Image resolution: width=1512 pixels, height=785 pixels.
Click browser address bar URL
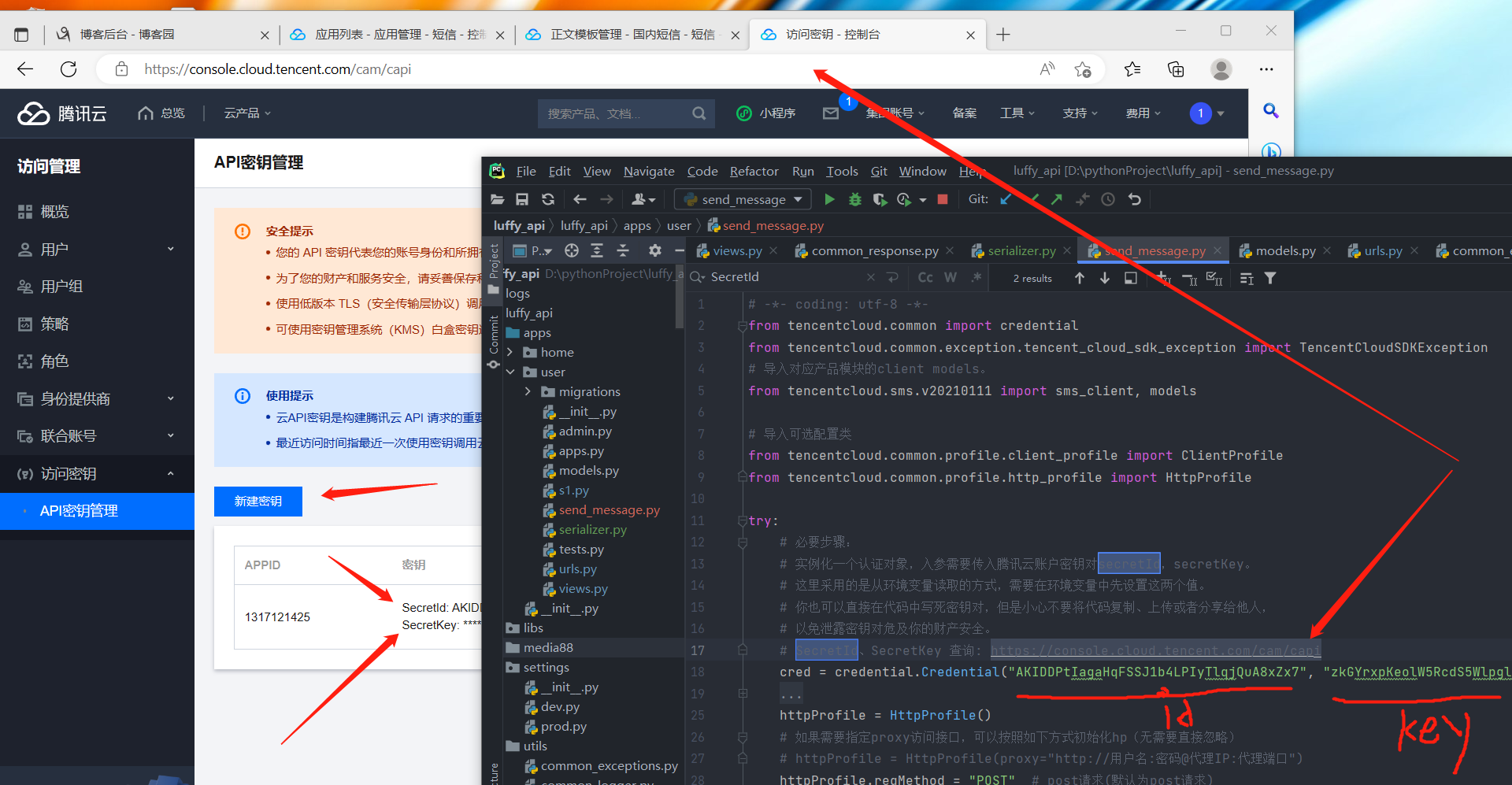tap(277, 69)
